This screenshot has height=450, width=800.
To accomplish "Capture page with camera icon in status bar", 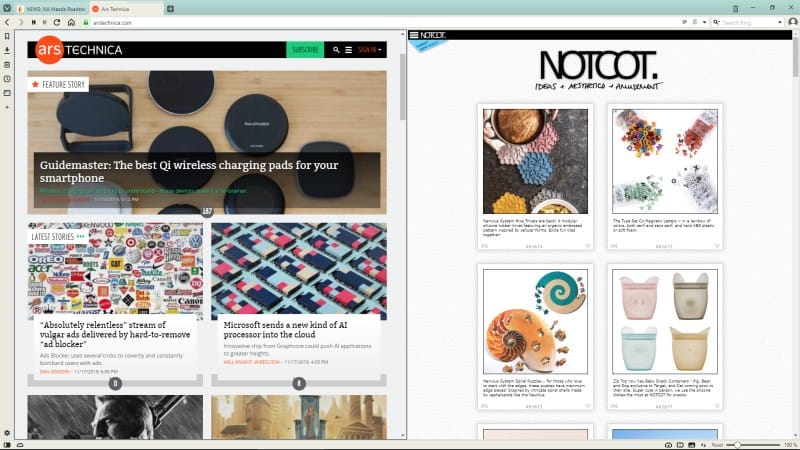I will click(x=668, y=445).
